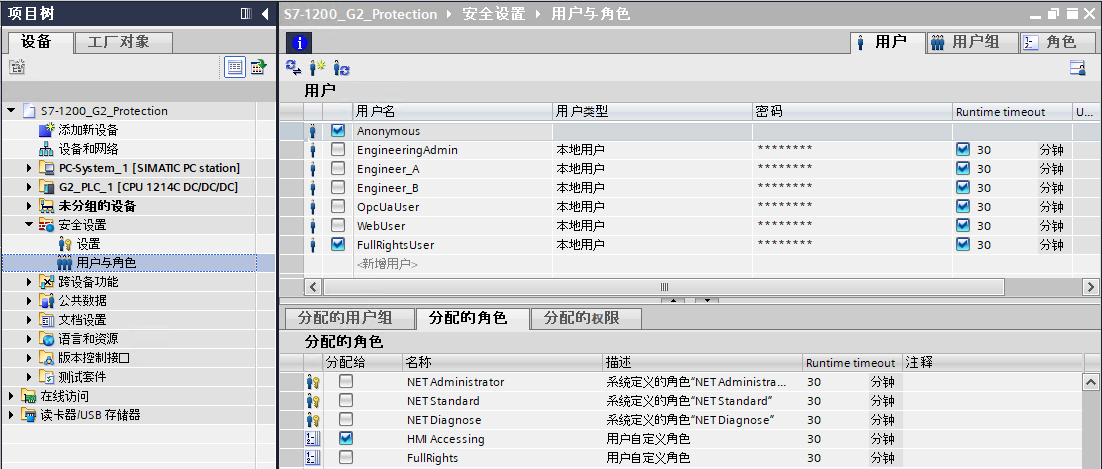Sort by the 用户名 column header

pyautogui.click(x=453, y=112)
